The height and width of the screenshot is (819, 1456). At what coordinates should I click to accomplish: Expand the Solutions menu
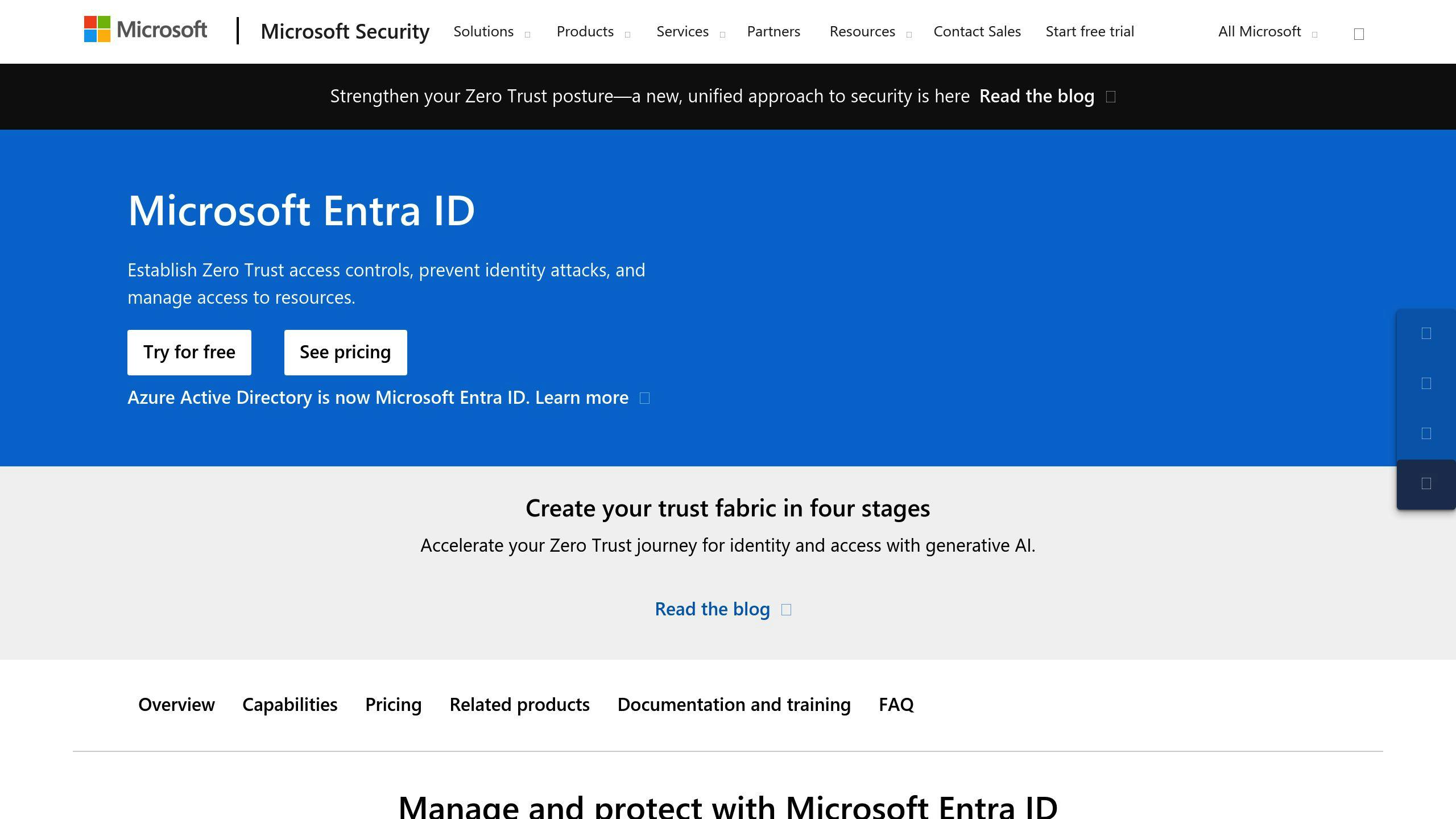pos(491,32)
